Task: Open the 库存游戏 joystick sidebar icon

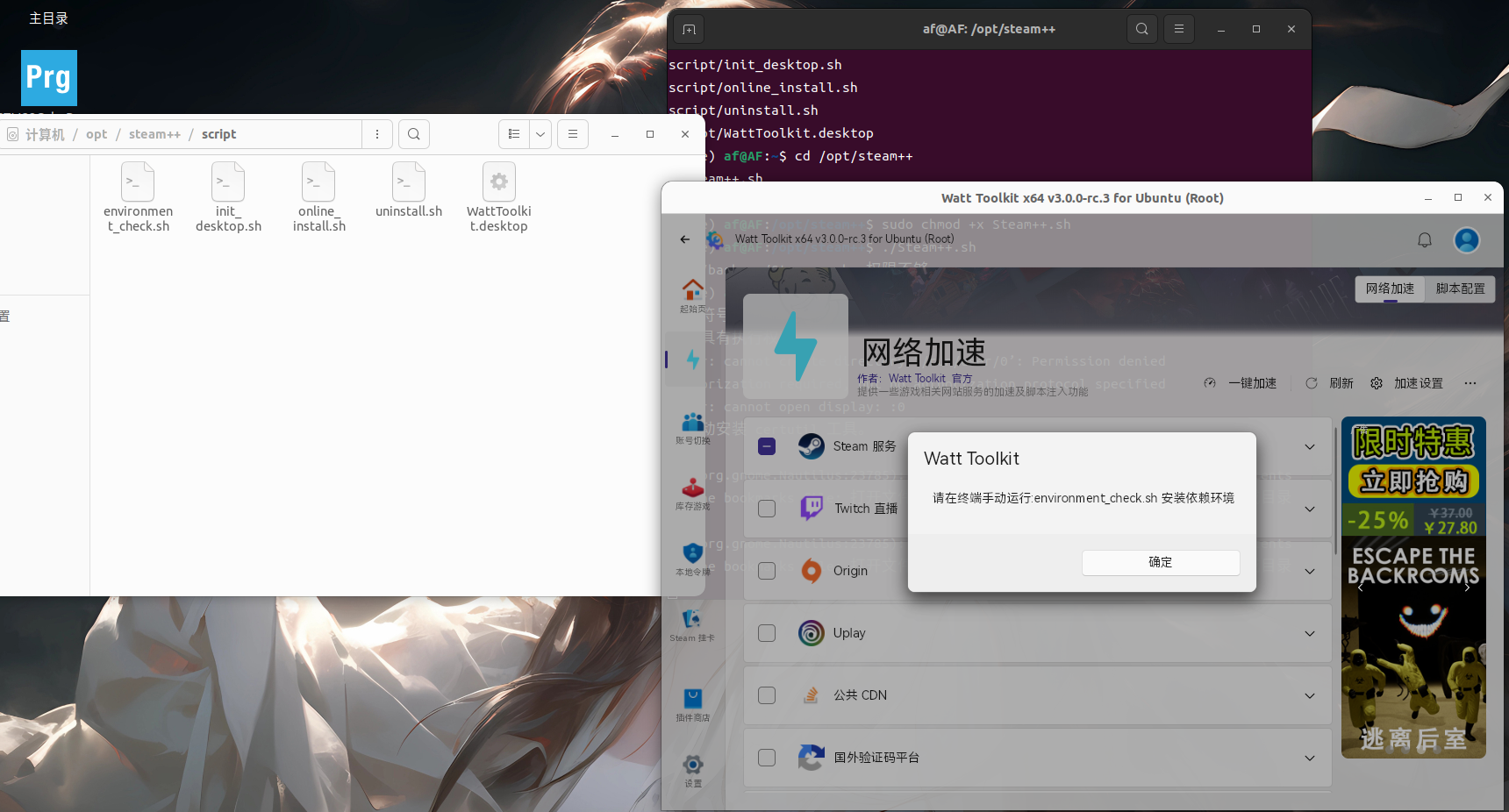Action: click(x=693, y=494)
